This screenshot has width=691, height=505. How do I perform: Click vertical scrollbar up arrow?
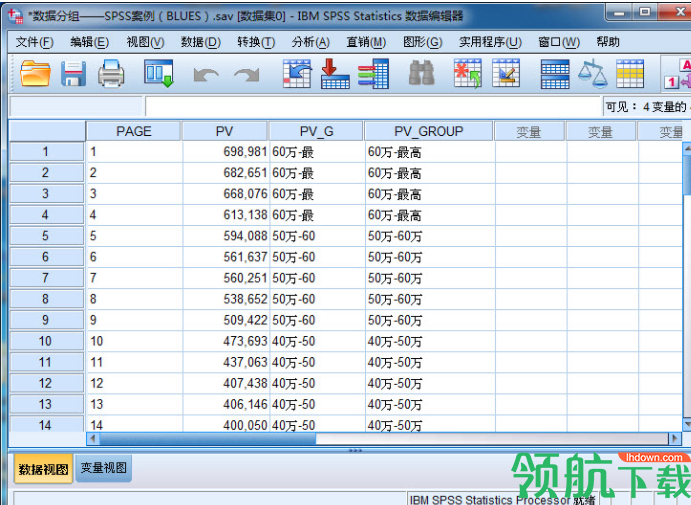pos(687,149)
